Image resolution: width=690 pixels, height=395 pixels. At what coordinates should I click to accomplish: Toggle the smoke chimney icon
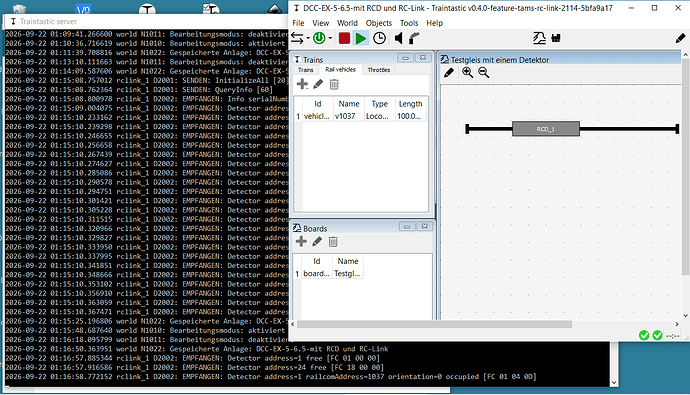point(414,39)
